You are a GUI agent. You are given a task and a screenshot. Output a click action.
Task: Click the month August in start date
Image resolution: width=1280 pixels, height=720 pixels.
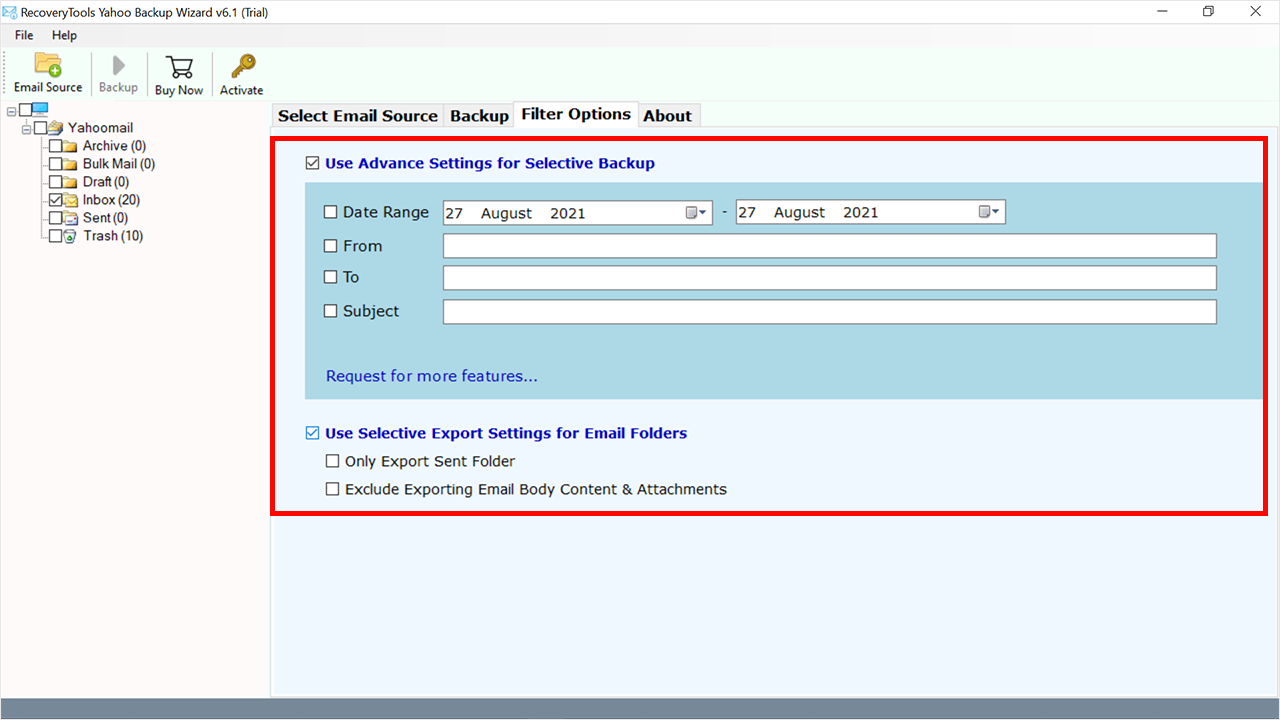tap(506, 213)
